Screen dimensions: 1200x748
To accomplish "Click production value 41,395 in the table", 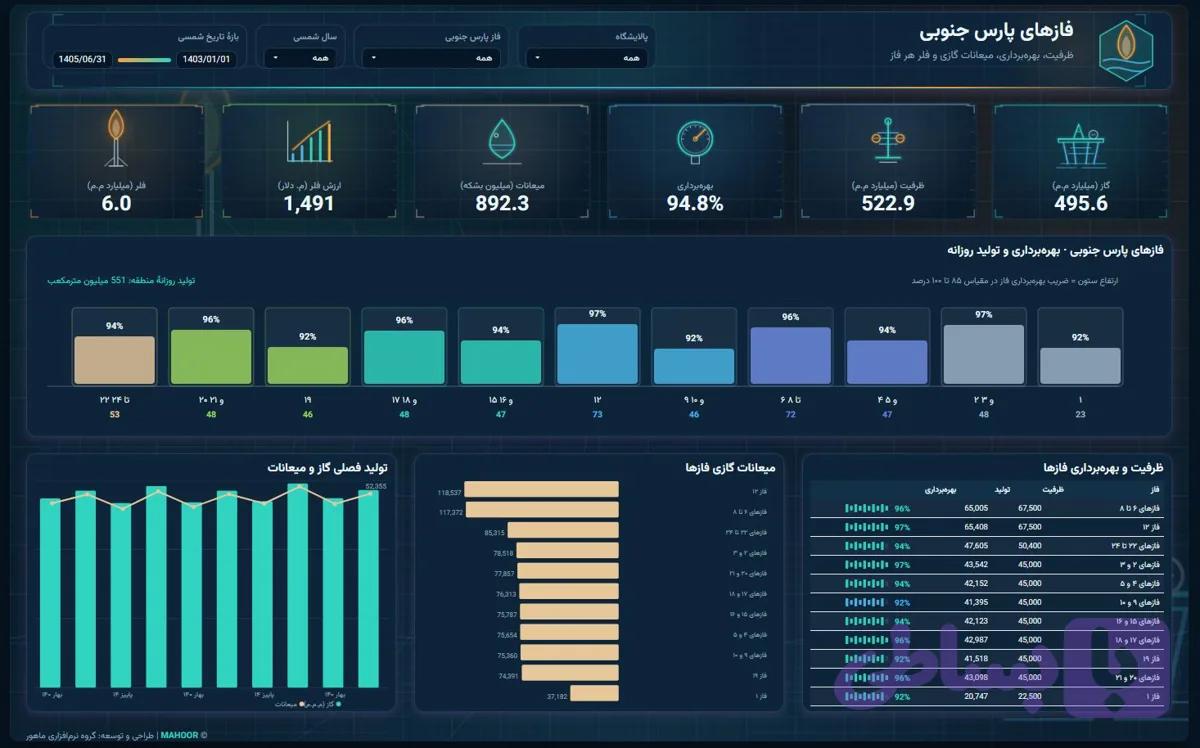I will 976,603.
